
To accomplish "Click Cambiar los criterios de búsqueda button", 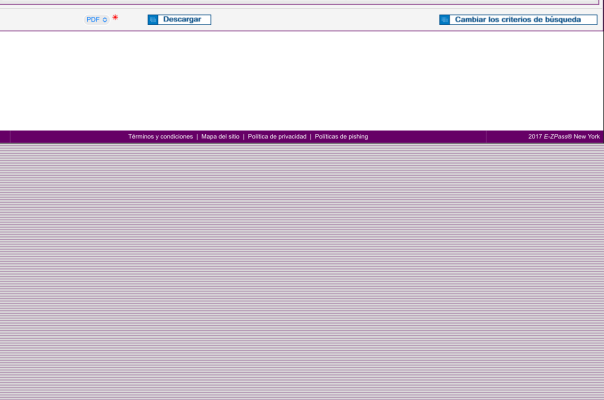I will 518,20.
